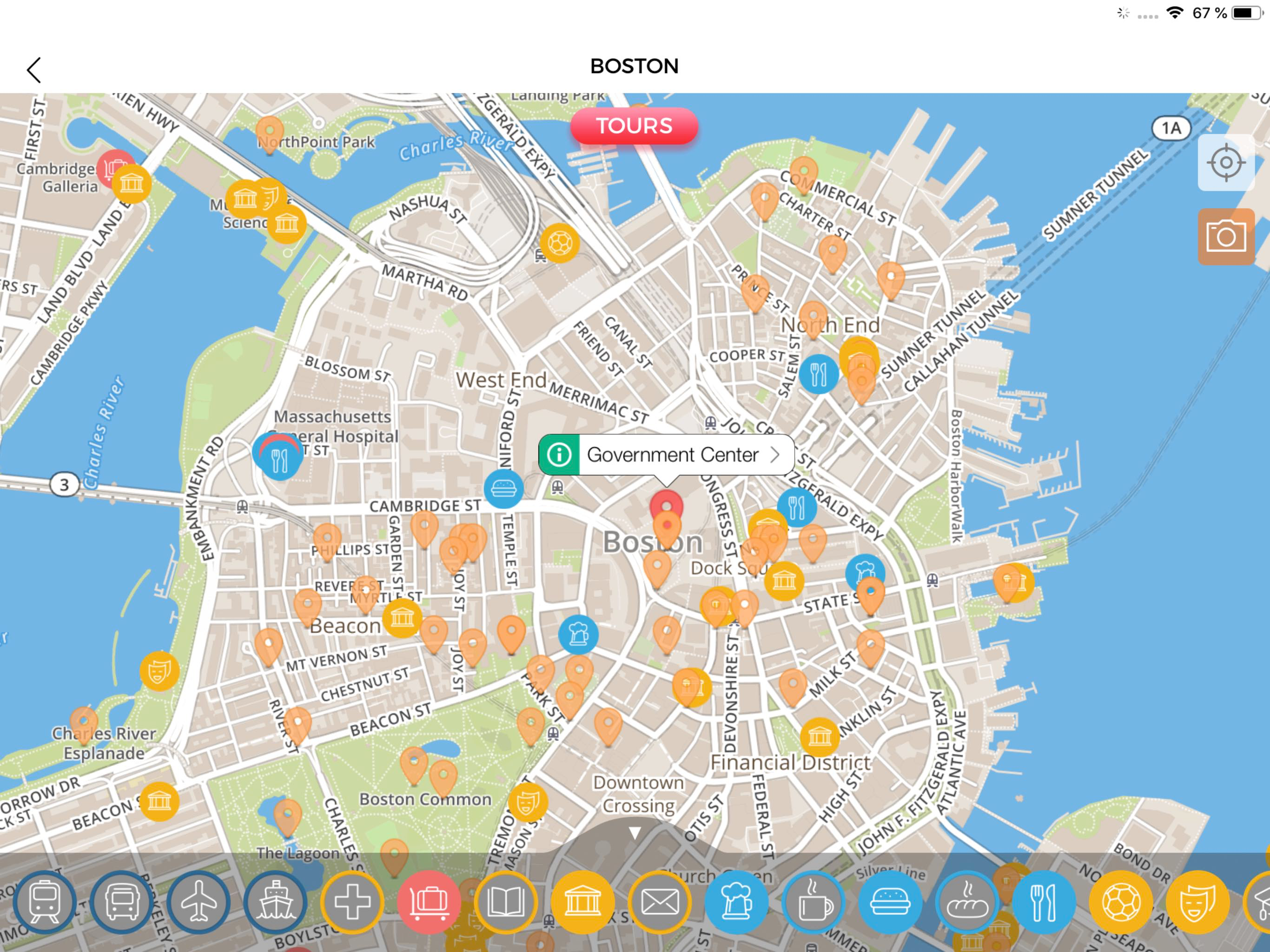Toggle the restaurants fork-and-knife filter

tap(1045, 902)
